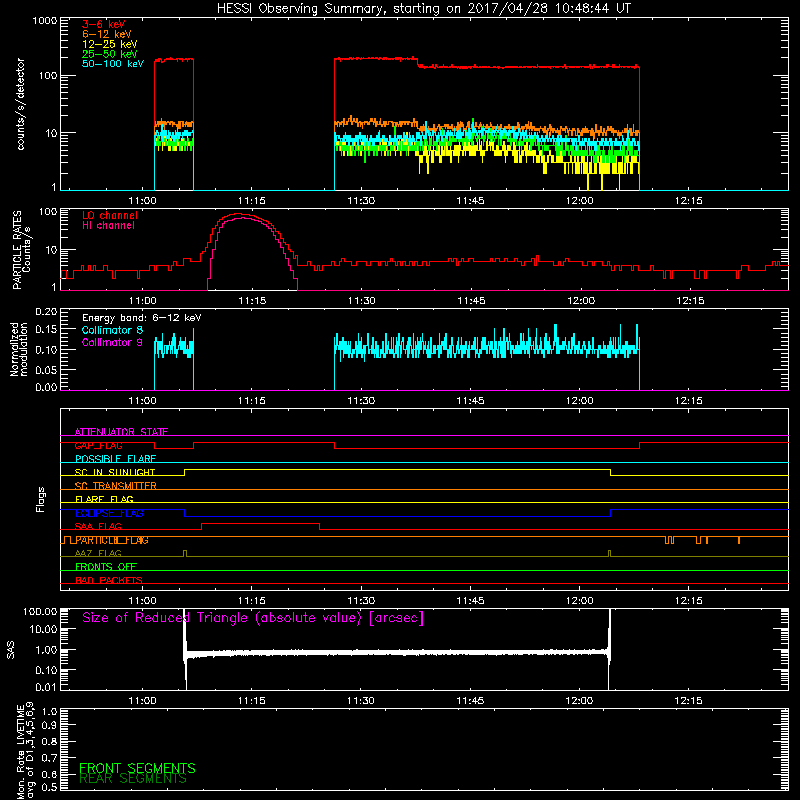Click the FLARE_FLAG label
800x800 pixels.
104,499
